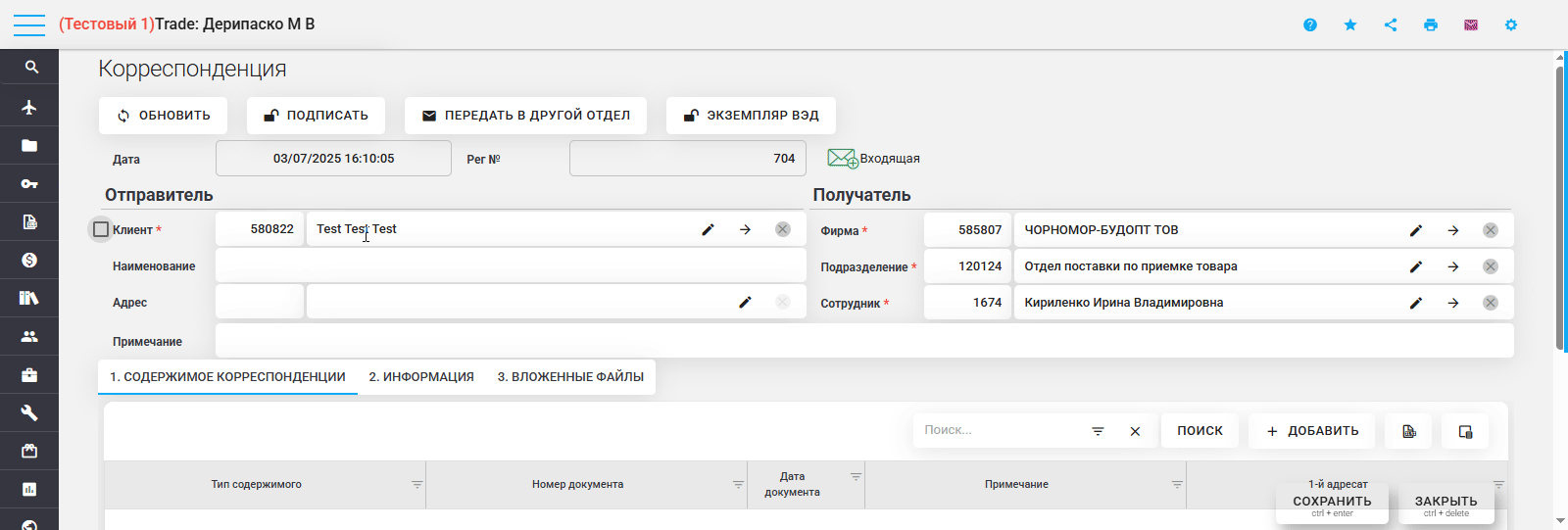Click the ЭКЗЕМПЛЯР ВЭД button
Viewport: 1568px width, 530px height.
point(751,116)
